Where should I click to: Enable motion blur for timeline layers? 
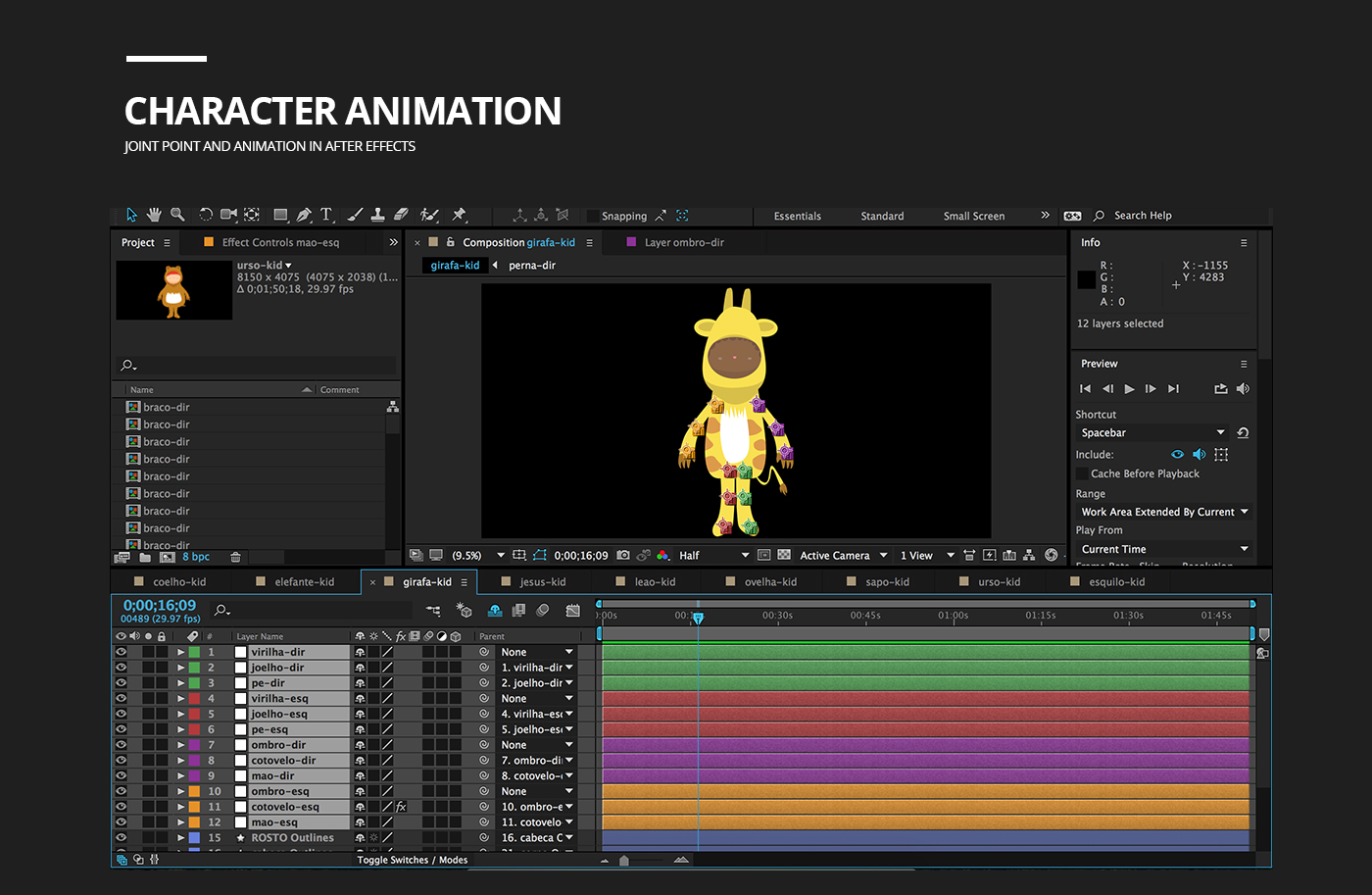[543, 610]
